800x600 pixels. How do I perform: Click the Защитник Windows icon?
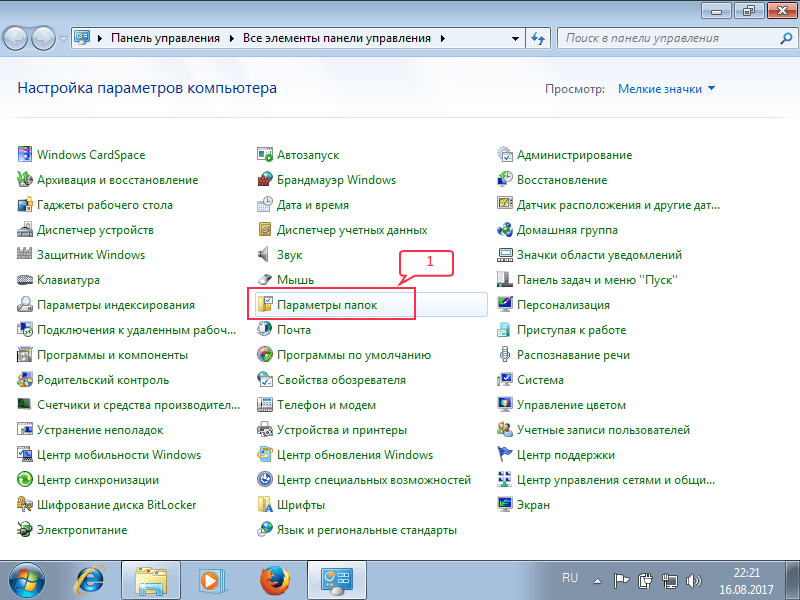pos(25,255)
